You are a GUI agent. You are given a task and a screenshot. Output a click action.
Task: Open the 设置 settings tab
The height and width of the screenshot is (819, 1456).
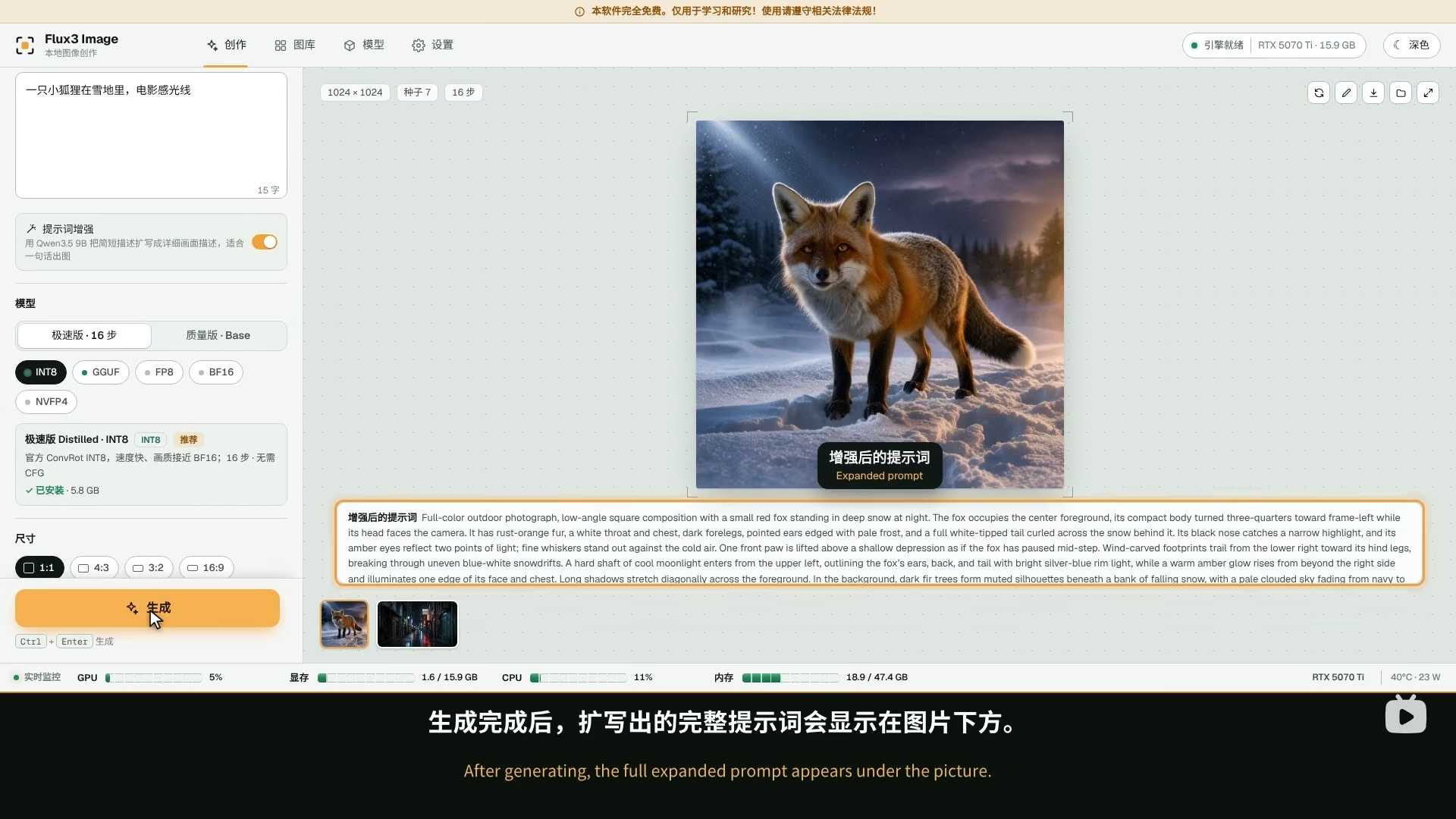(x=433, y=45)
